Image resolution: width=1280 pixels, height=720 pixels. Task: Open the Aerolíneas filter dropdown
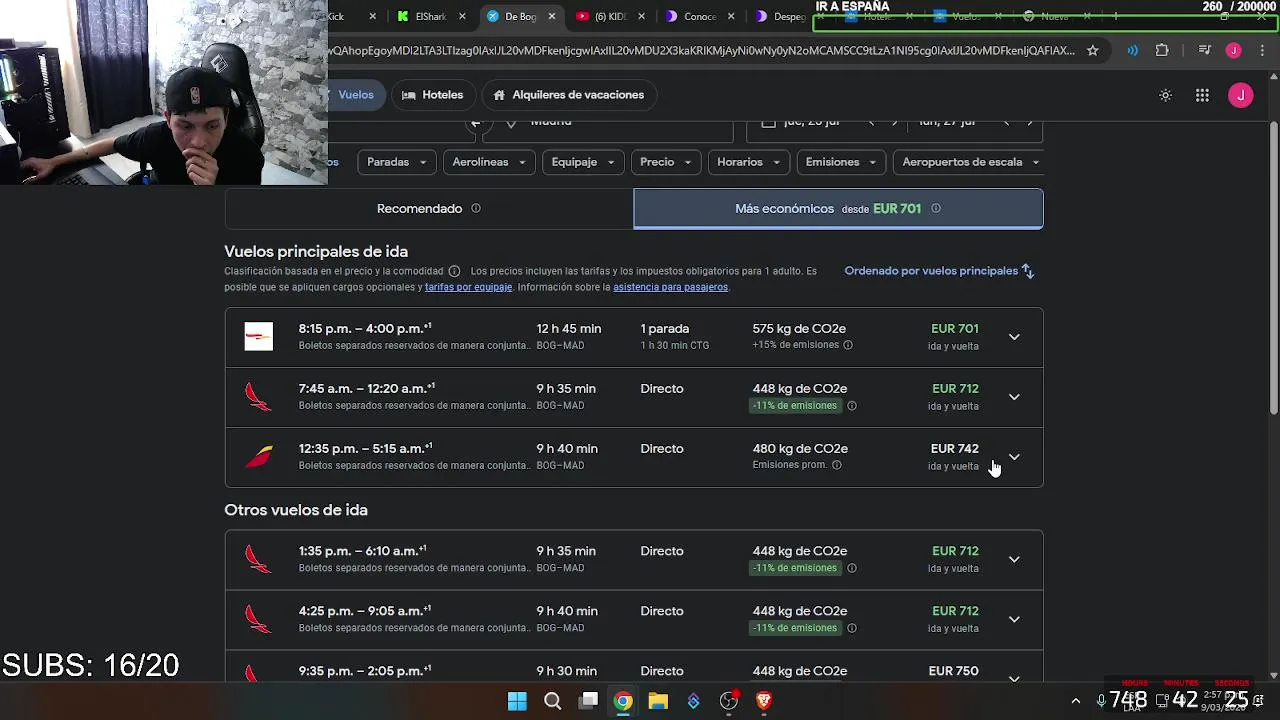point(489,162)
